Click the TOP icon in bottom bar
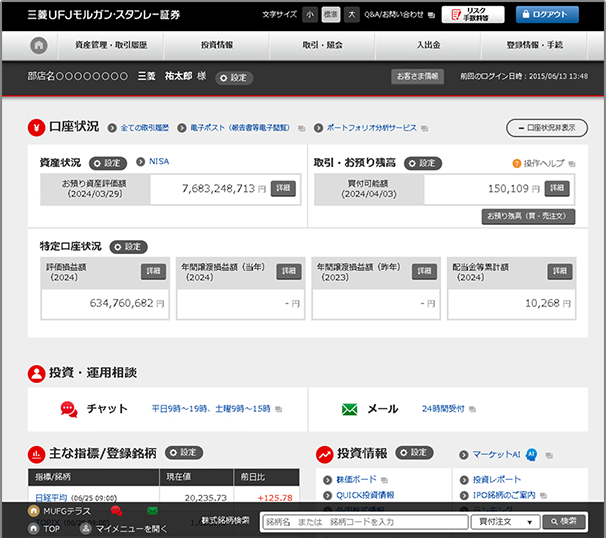 34,527
